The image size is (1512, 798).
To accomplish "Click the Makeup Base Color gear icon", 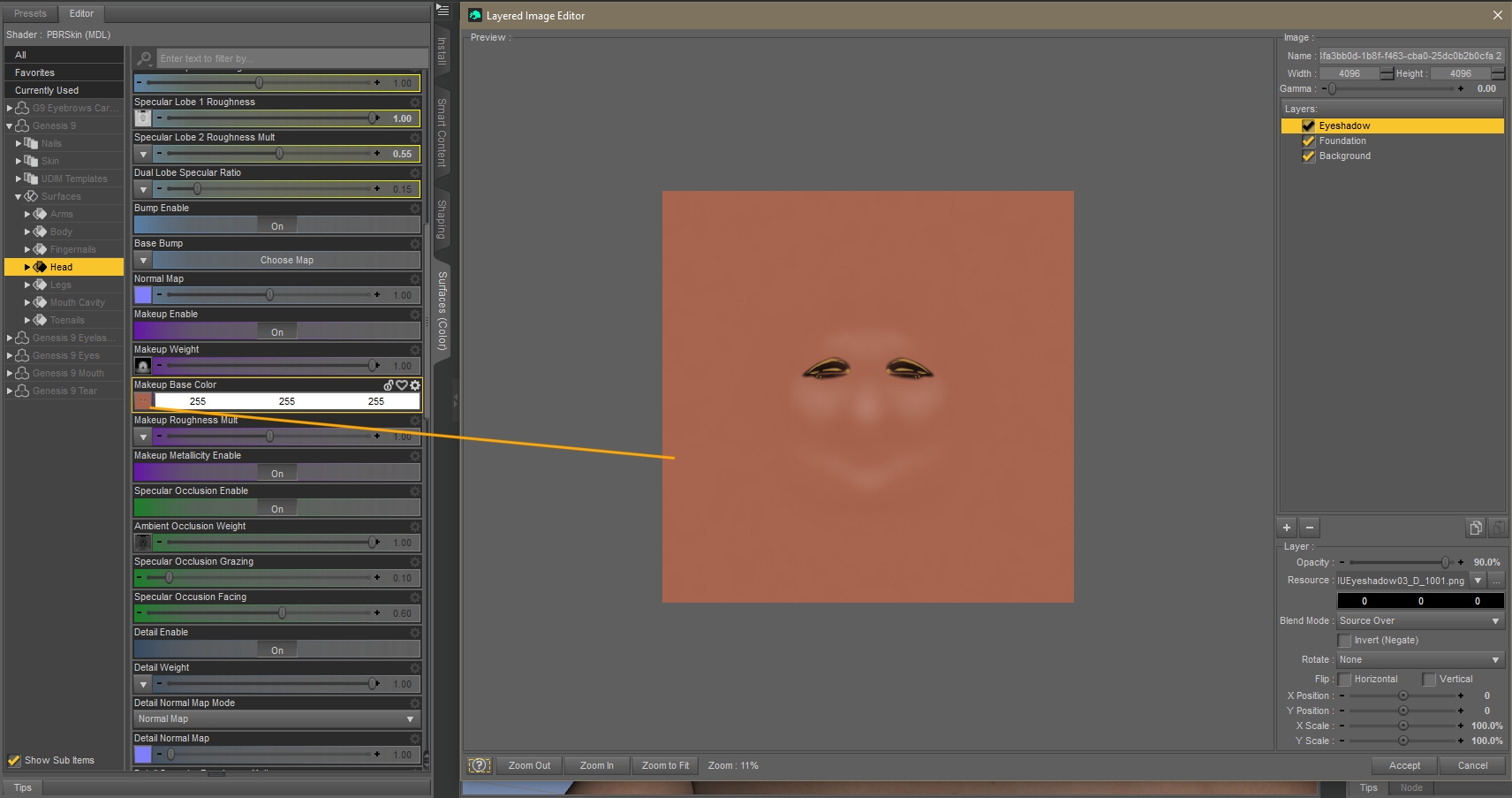I will point(415,385).
